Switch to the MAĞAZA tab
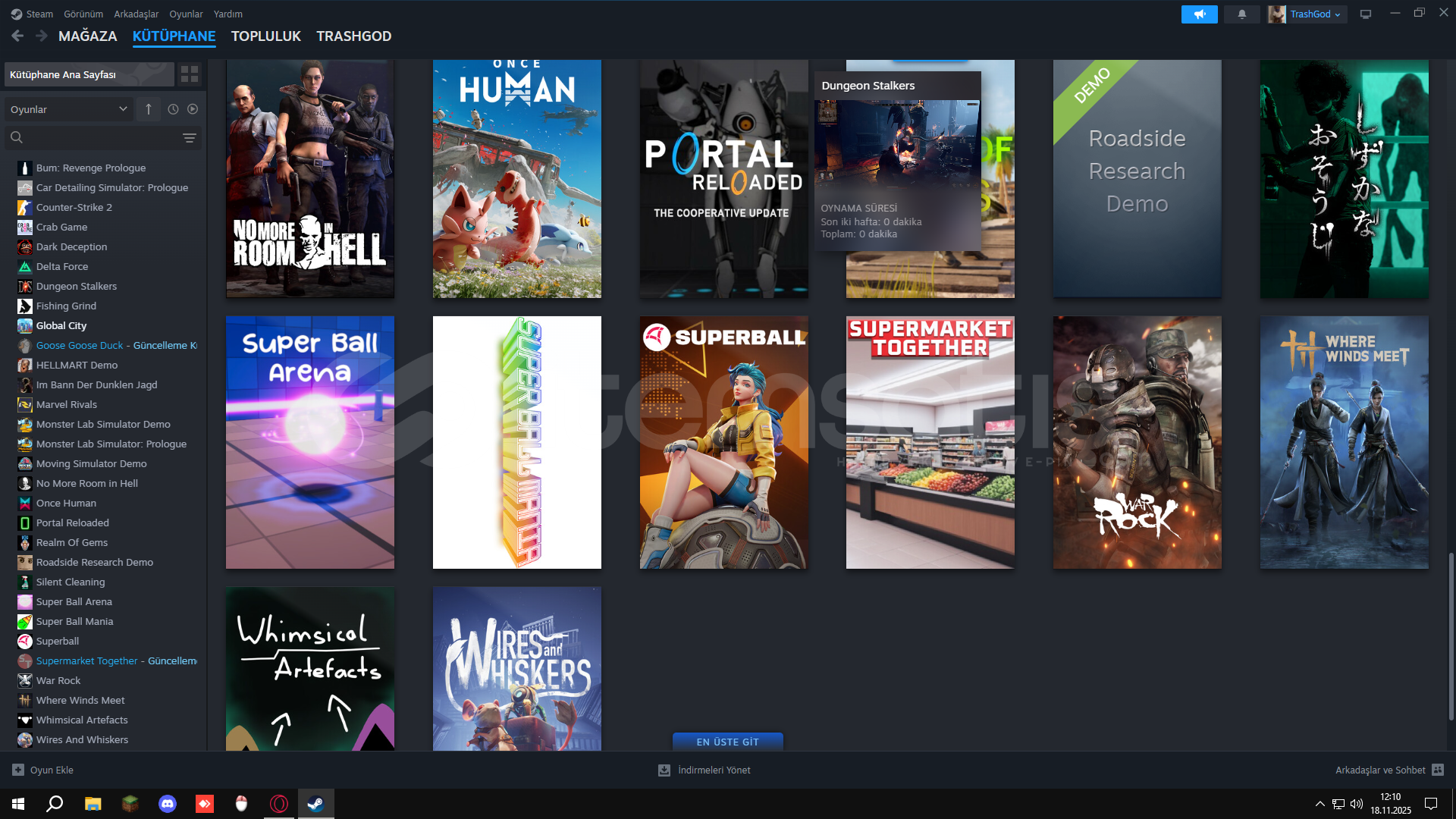Viewport: 1456px width, 819px height. tap(88, 36)
